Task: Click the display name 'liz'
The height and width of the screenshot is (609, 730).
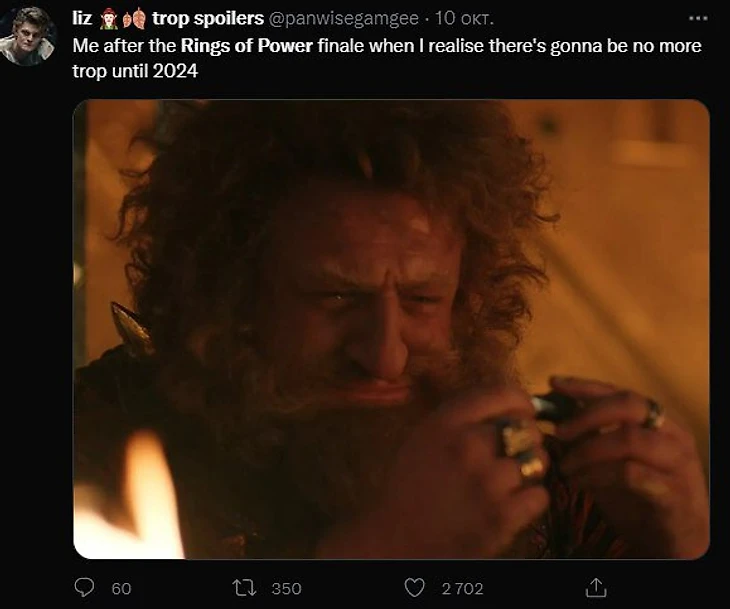Action: (82, 18)
